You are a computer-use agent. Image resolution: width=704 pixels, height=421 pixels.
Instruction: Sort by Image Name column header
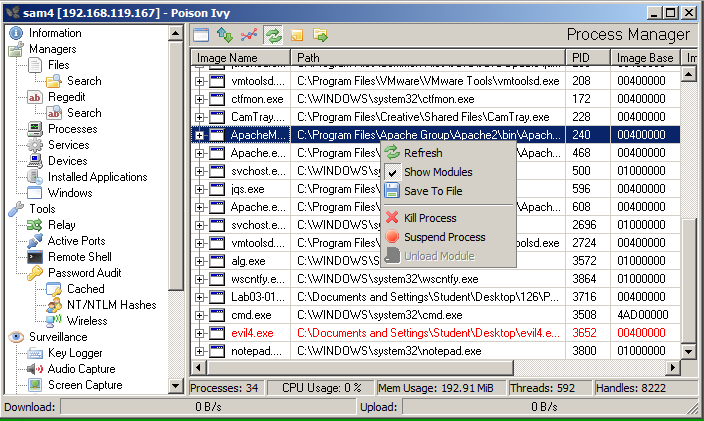241,57
